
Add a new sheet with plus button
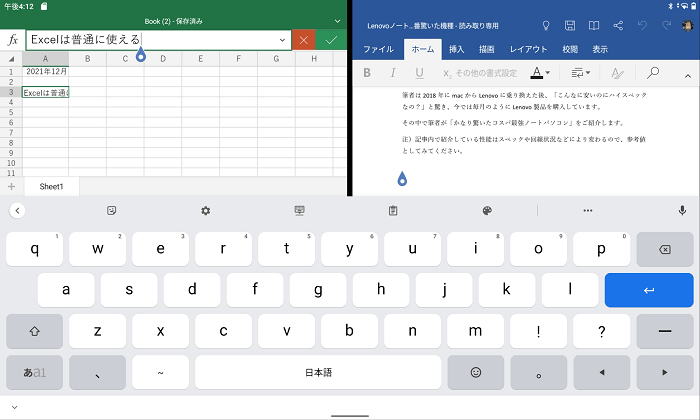(x=12, y=187)
